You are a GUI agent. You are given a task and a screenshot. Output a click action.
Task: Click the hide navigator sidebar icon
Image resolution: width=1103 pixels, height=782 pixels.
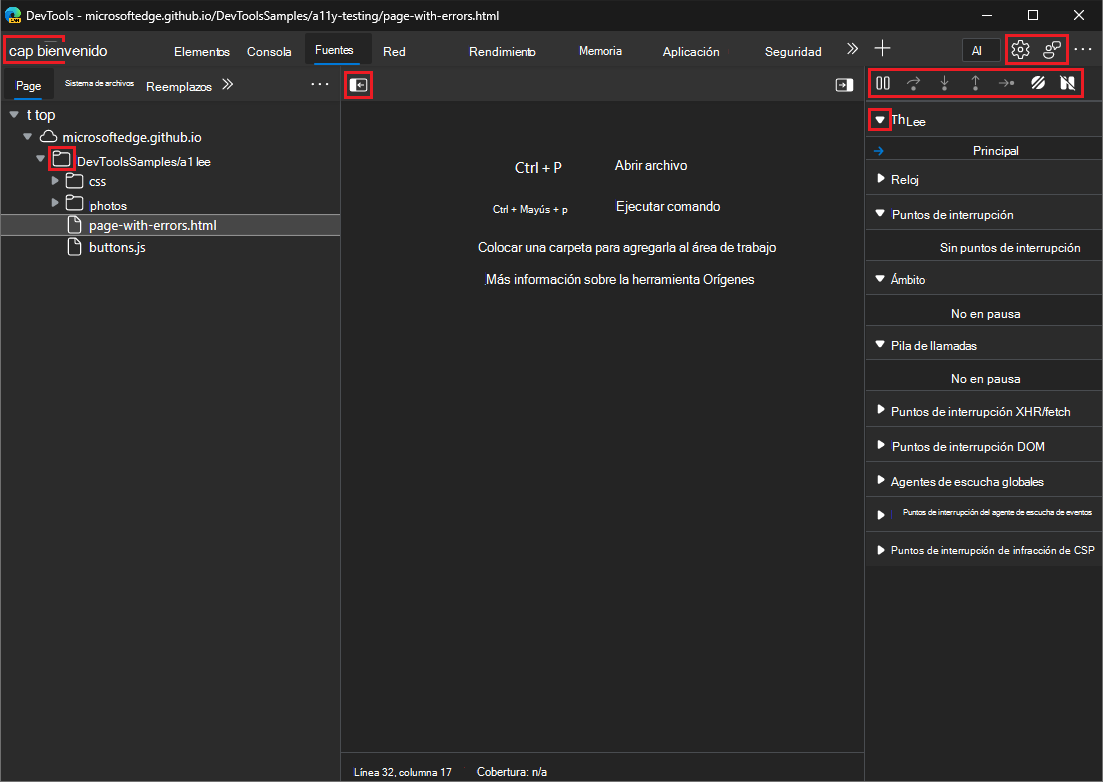pos(359,85)
